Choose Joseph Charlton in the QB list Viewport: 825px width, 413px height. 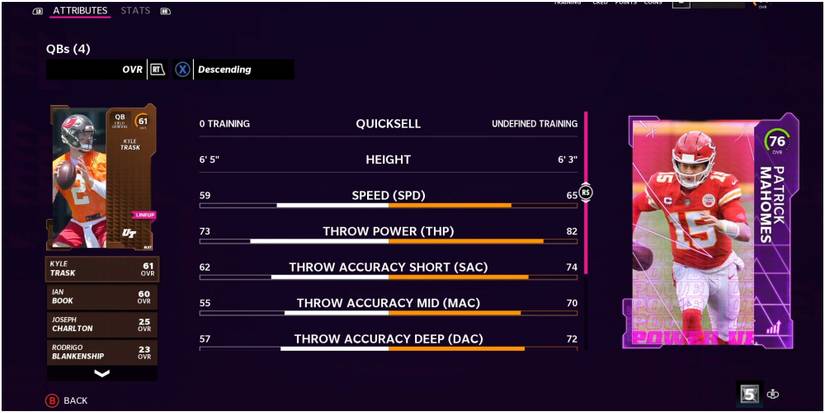point(101,324)
